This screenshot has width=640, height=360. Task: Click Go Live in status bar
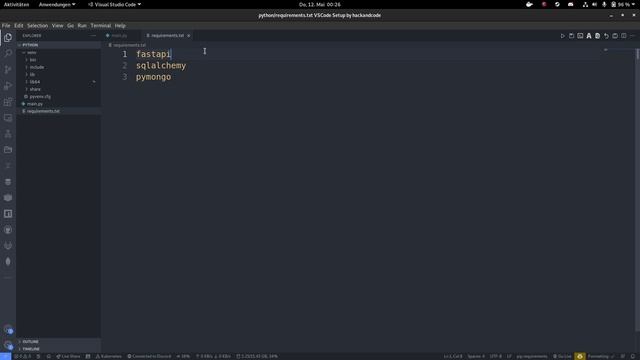[562, 356]
